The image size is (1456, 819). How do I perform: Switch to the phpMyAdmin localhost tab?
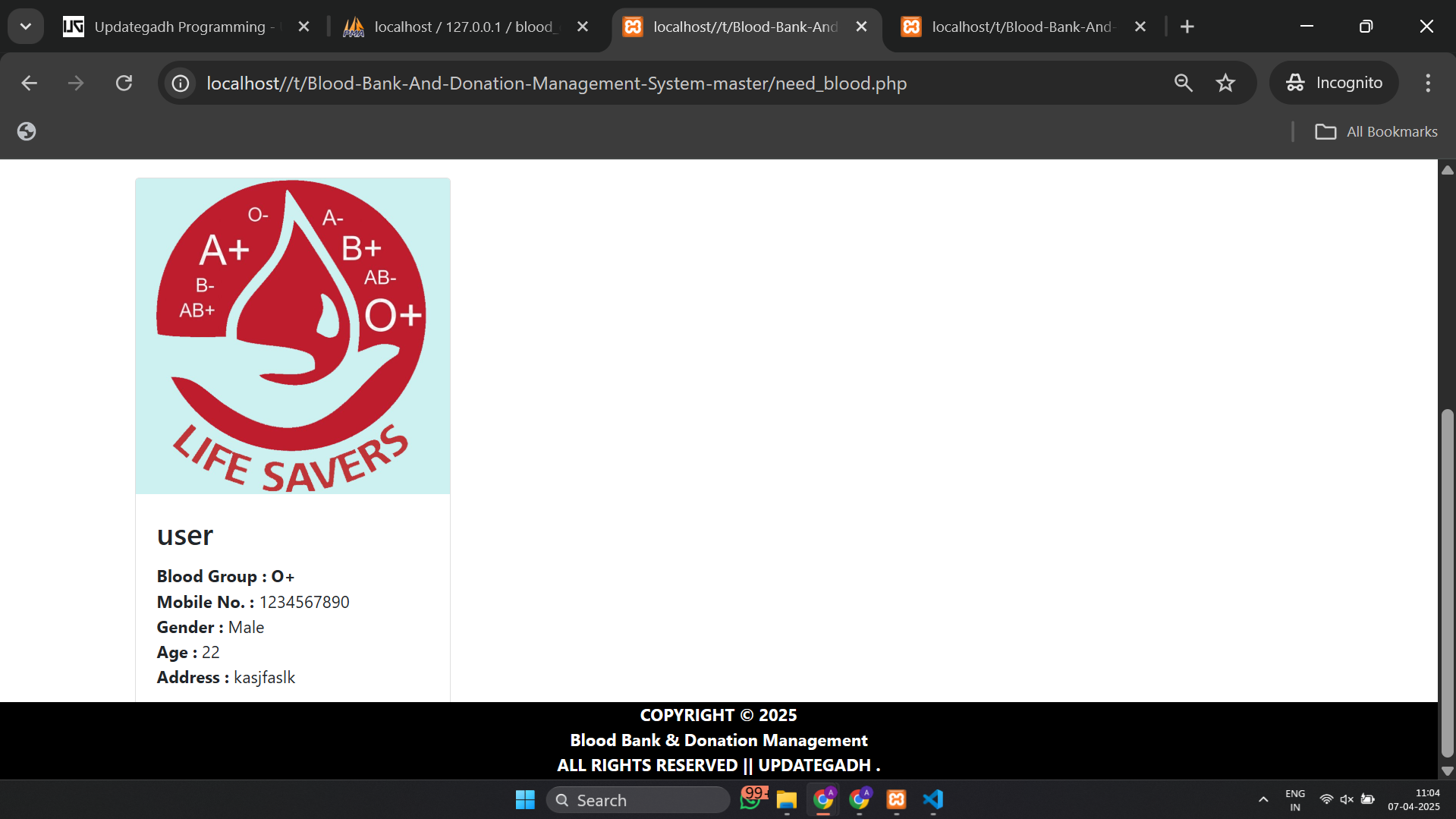(x=463, y=27)
